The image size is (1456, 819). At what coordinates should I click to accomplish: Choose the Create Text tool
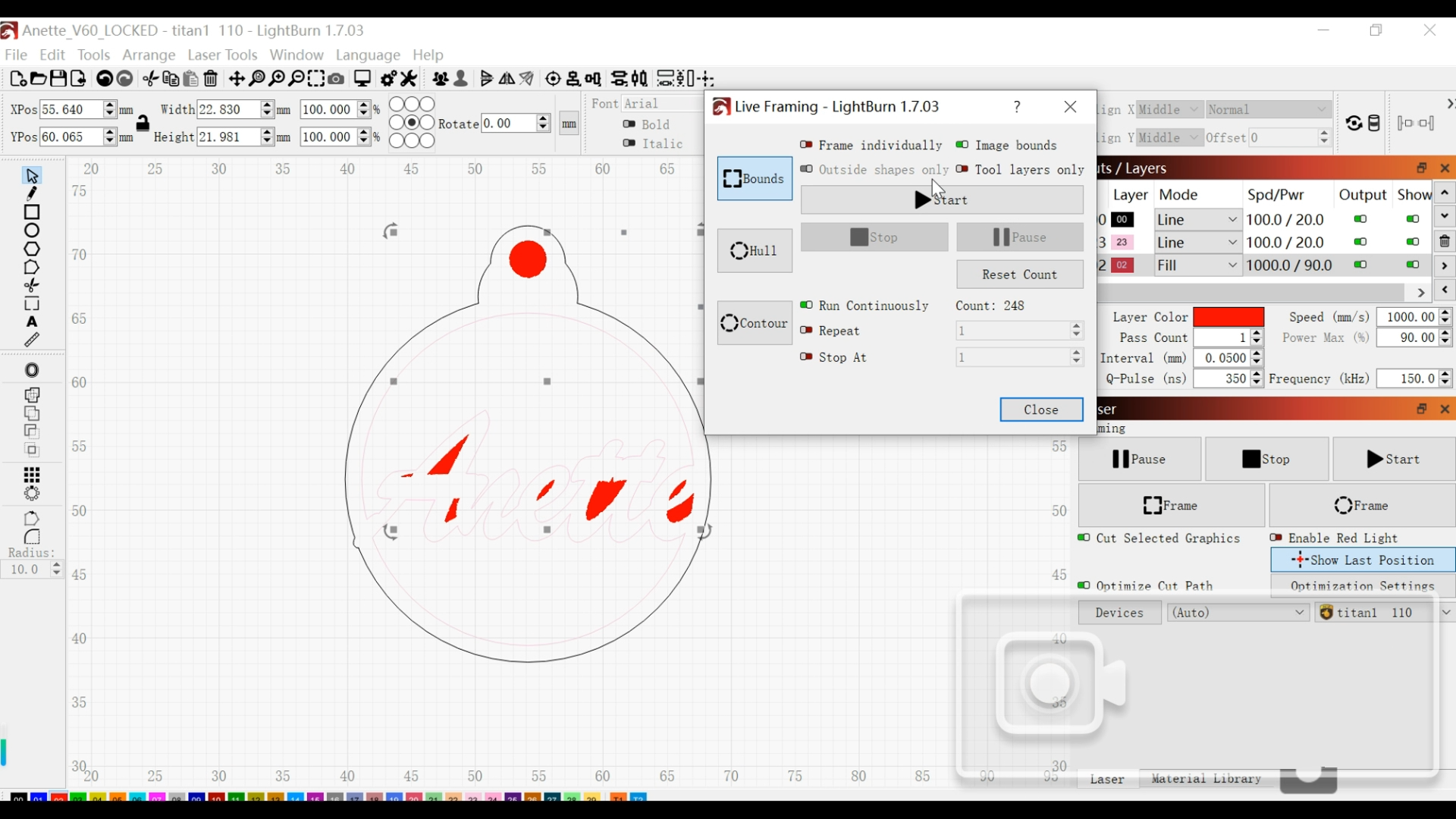[x=32, y=322]
